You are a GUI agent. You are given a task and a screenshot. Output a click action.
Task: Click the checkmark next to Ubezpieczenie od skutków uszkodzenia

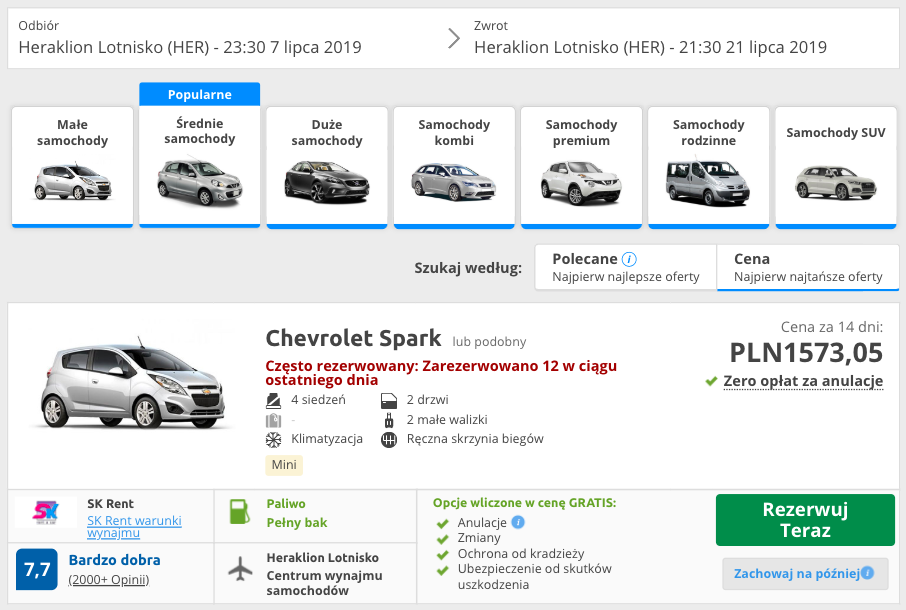click(x=443, y=571)
